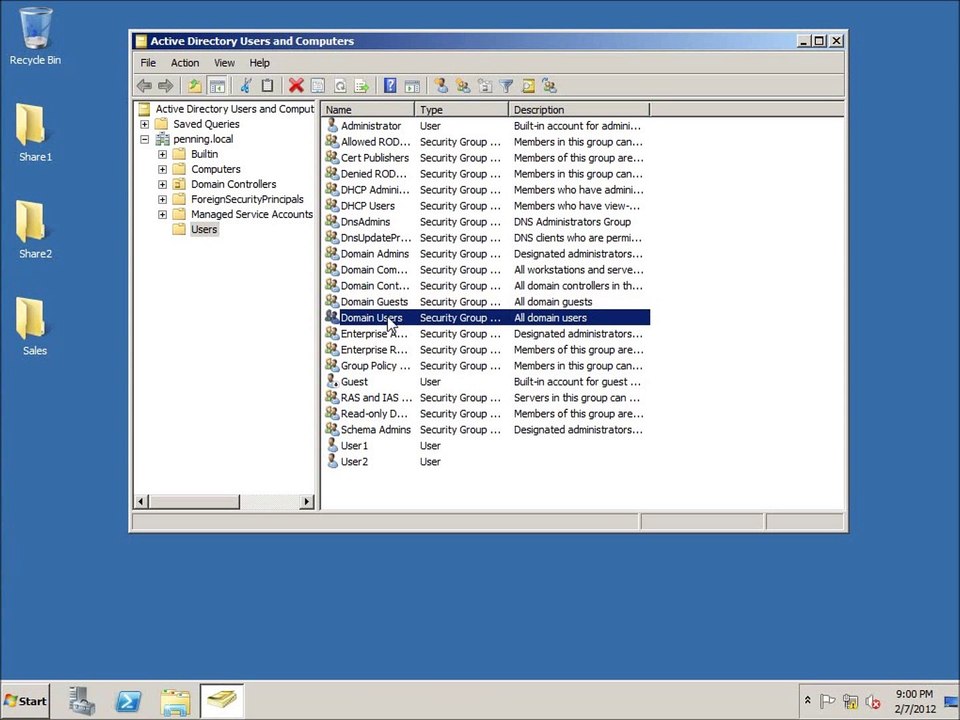The height and width of the screenshot is (720, 960).
Task: Click the Cut scissors icon
Action: (246, 86)
